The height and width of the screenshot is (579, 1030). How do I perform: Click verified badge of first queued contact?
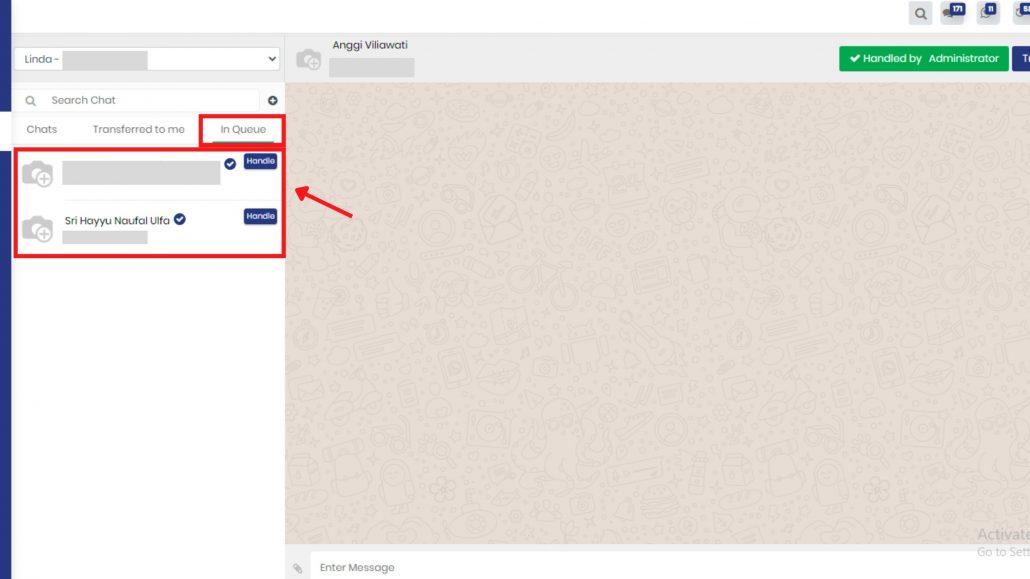click(230, 164)
